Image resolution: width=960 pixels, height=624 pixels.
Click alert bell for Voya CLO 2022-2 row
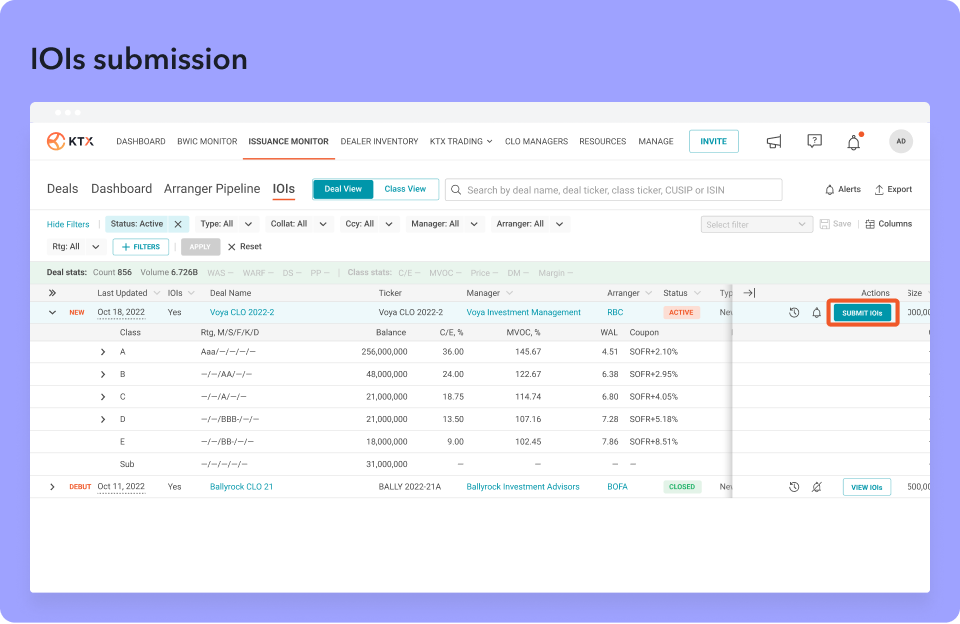[816, 313]
